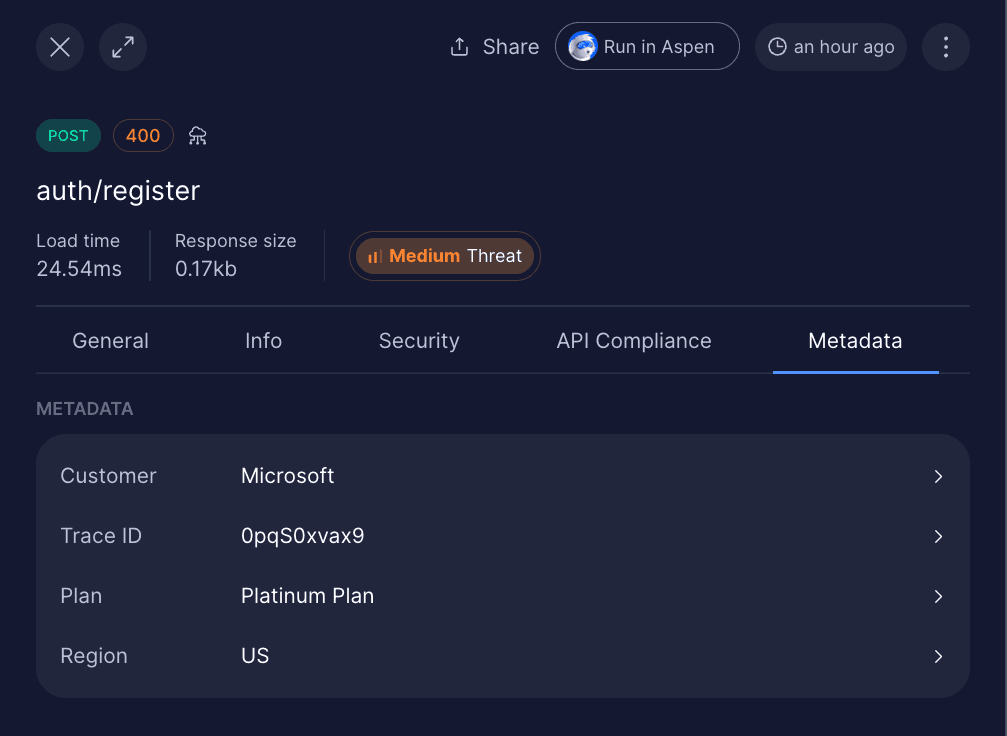Click the clock icon next to 'an hour ago'
Screen dimensions: 1007x736
pos(778,46)
